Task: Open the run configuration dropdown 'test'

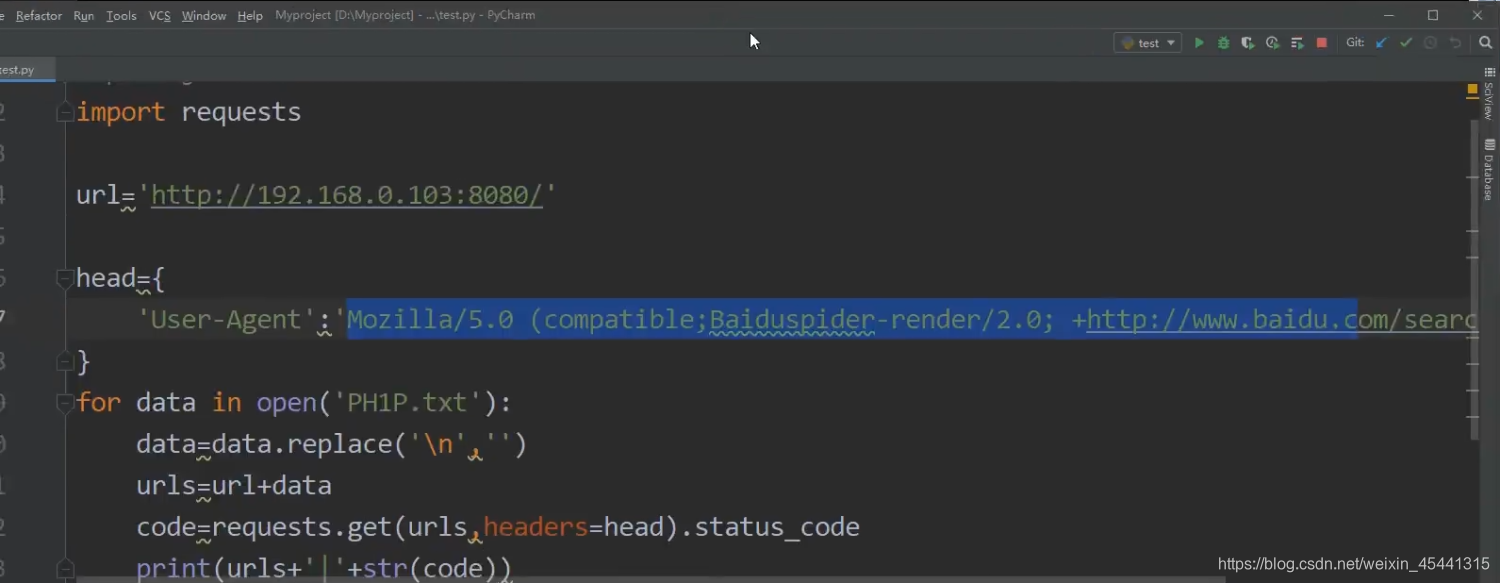Action: point(1148,43)
